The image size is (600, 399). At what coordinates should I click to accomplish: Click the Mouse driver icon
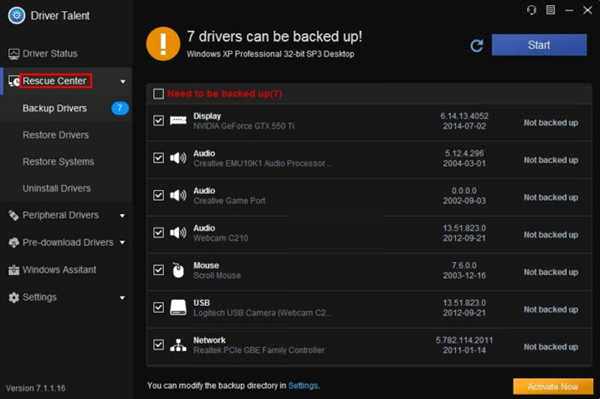click(178, 270)
